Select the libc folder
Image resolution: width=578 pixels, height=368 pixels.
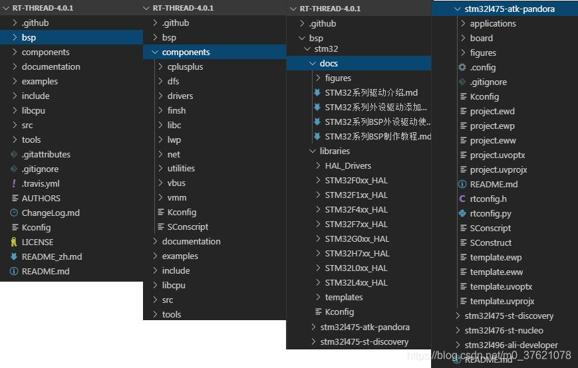[174, 125]
